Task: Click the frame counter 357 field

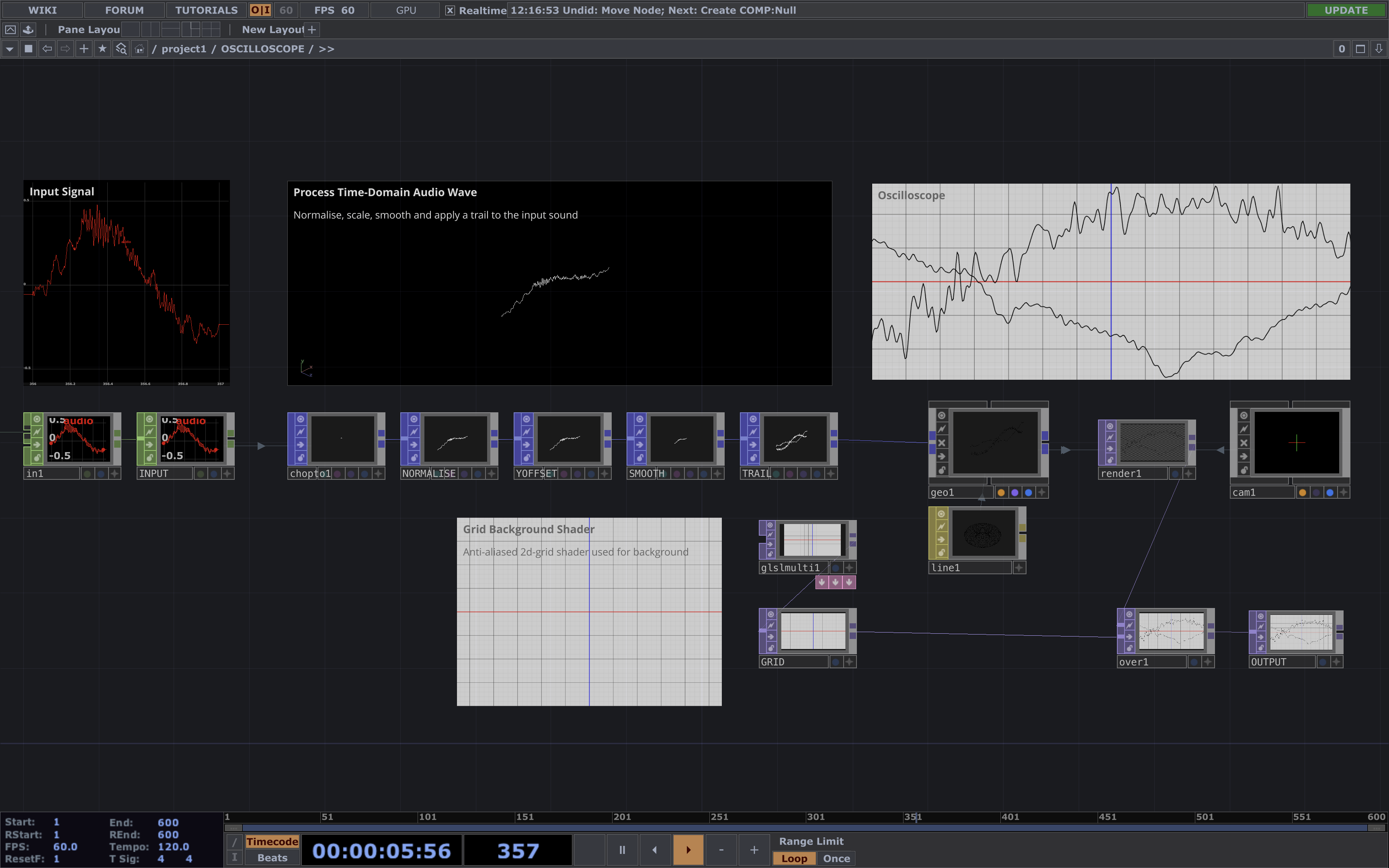Action: pyautogui.click(x=518, y=850)
